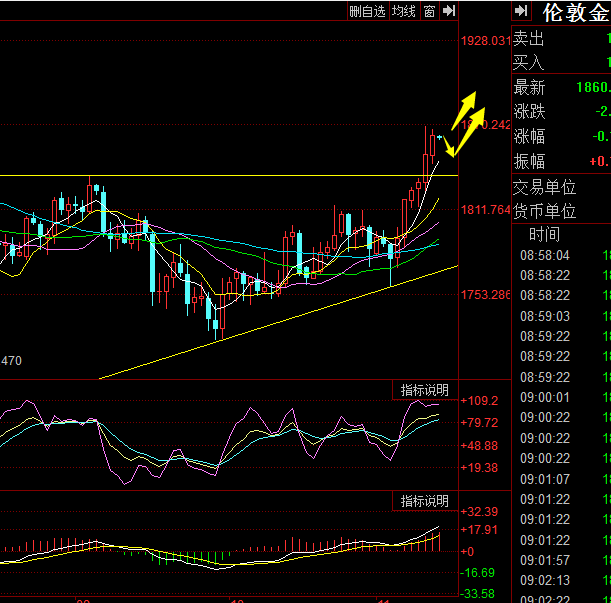Click the 最新 latest price label
611x603 pixels.
[529, 87]
